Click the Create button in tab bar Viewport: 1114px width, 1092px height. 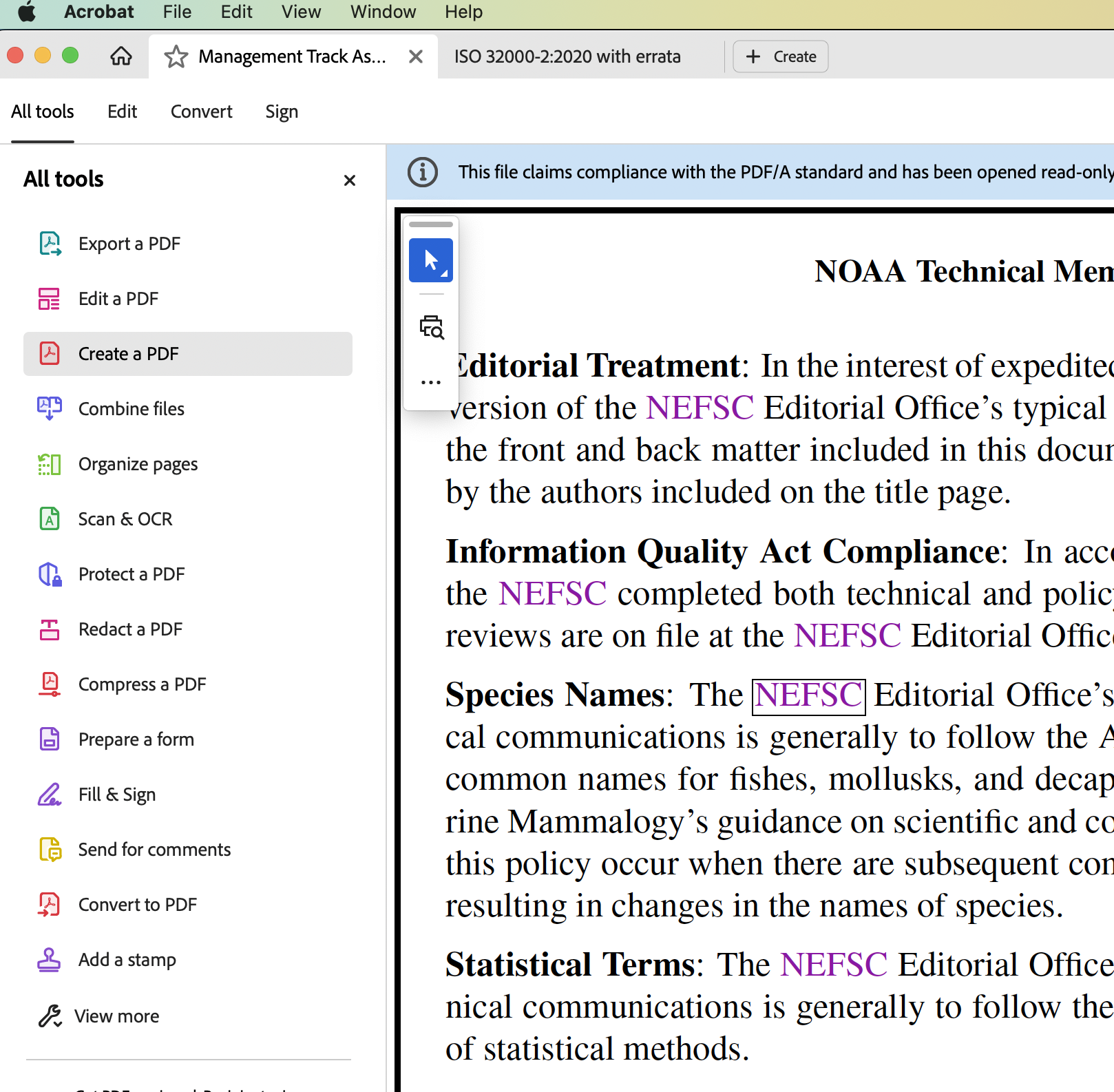[x=781, y=56]
